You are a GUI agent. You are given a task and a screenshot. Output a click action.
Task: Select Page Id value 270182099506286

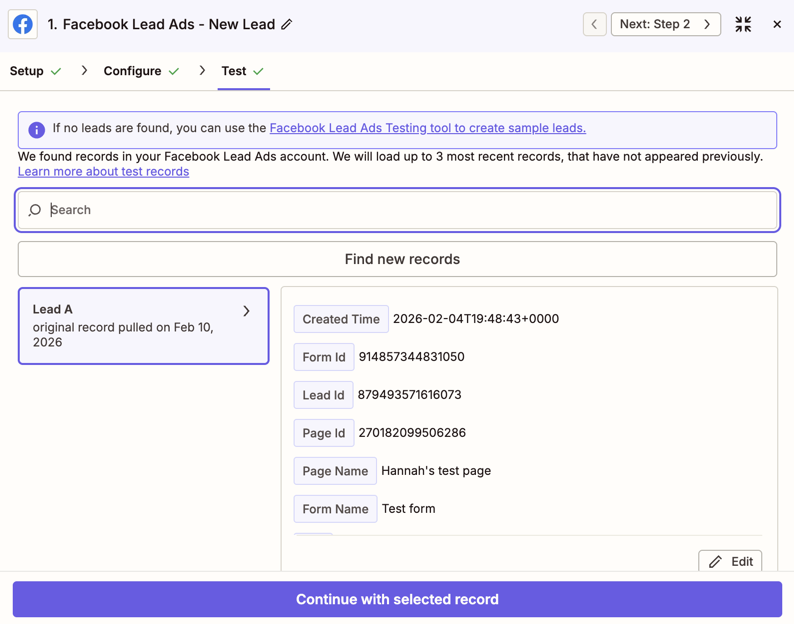[x=412, y=433]
